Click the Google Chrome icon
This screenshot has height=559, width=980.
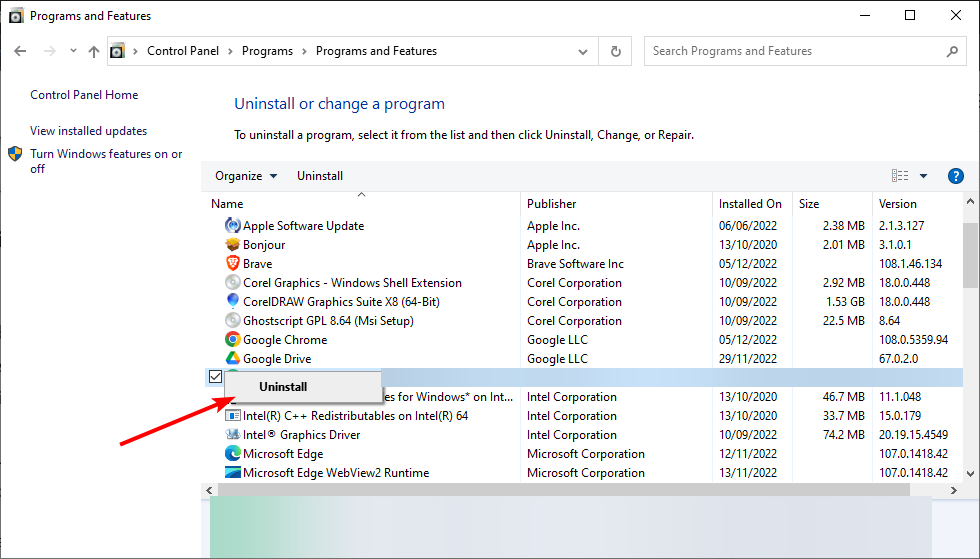point(232,340)
